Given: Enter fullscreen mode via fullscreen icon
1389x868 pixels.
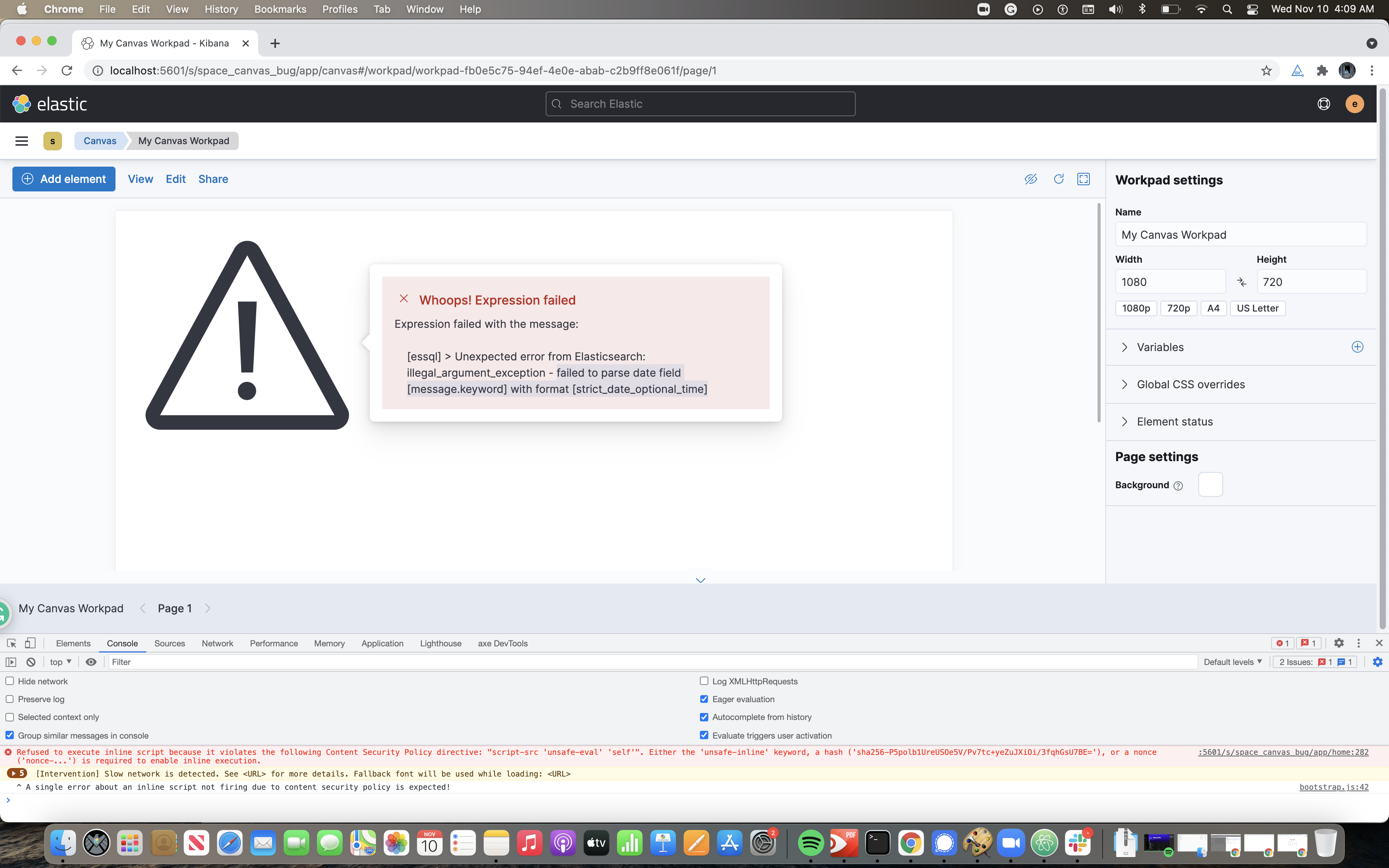Looking at the screenshot, I should coord(1084,179).
